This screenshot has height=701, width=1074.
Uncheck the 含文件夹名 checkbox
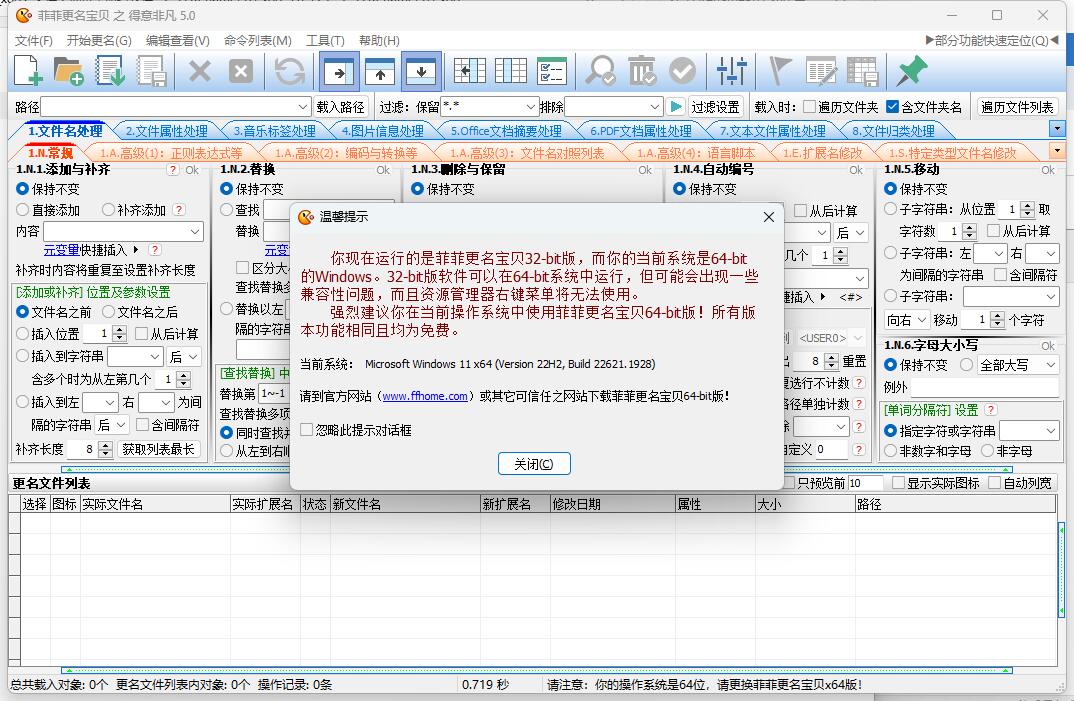pos(892,107)
